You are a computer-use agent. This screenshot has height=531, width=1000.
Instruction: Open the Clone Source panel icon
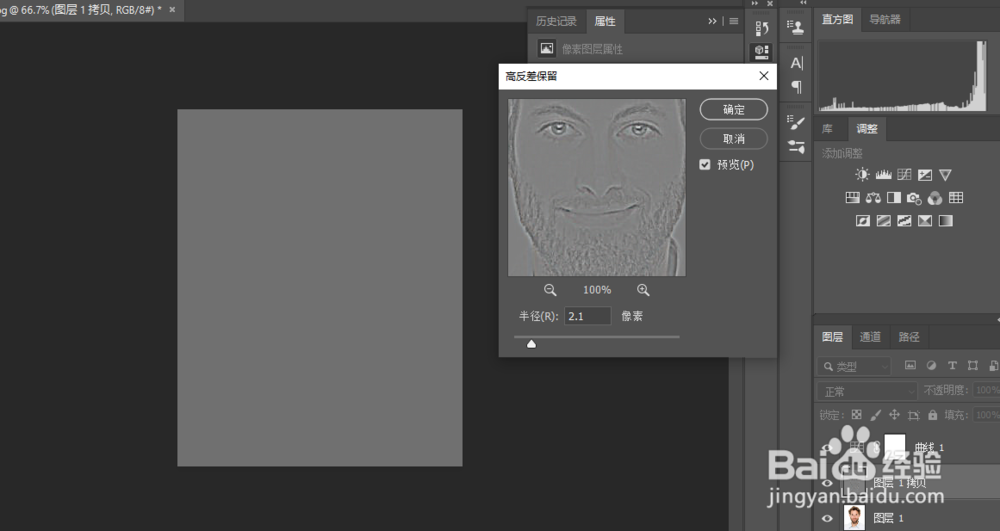click(x=795, y=26)
